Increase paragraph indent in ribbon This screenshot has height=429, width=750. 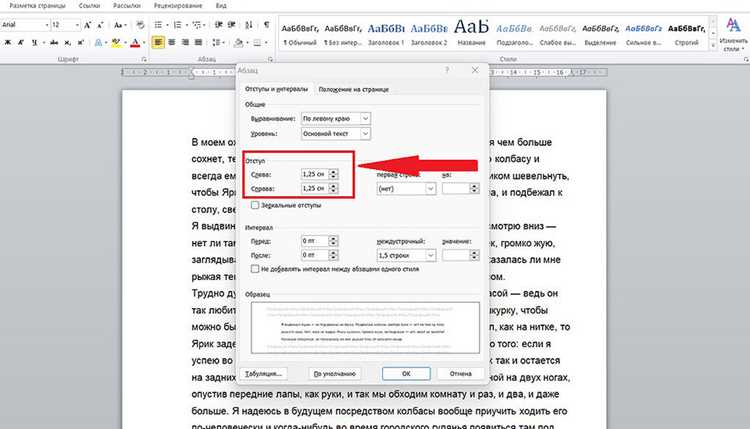coord(232,25)
